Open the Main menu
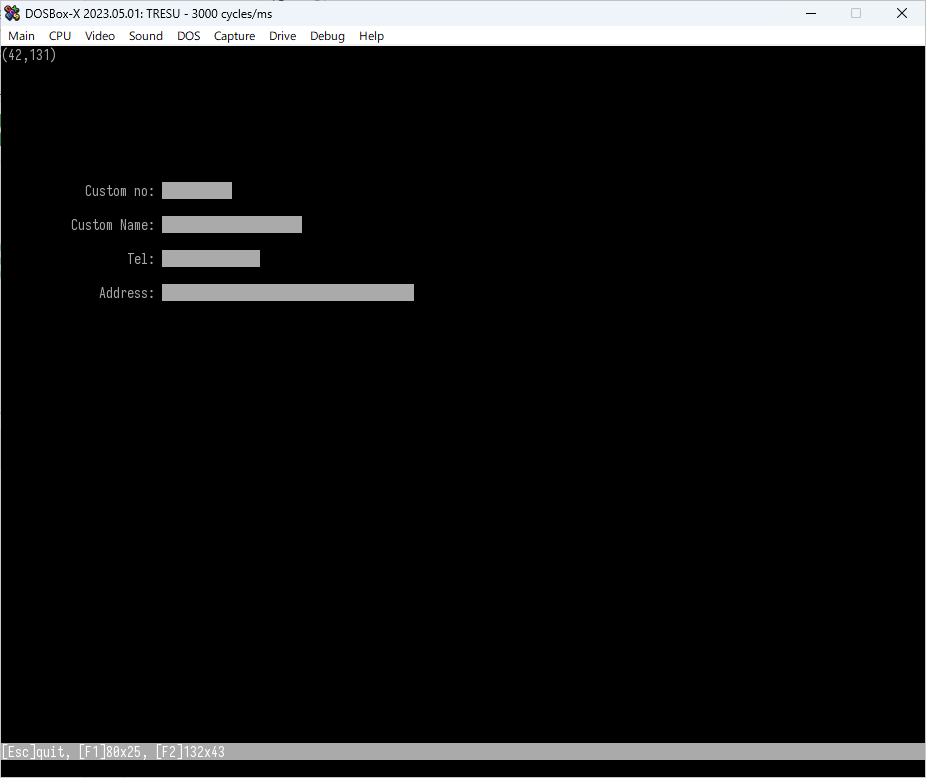The image size is (926, 778). (21, 36)
